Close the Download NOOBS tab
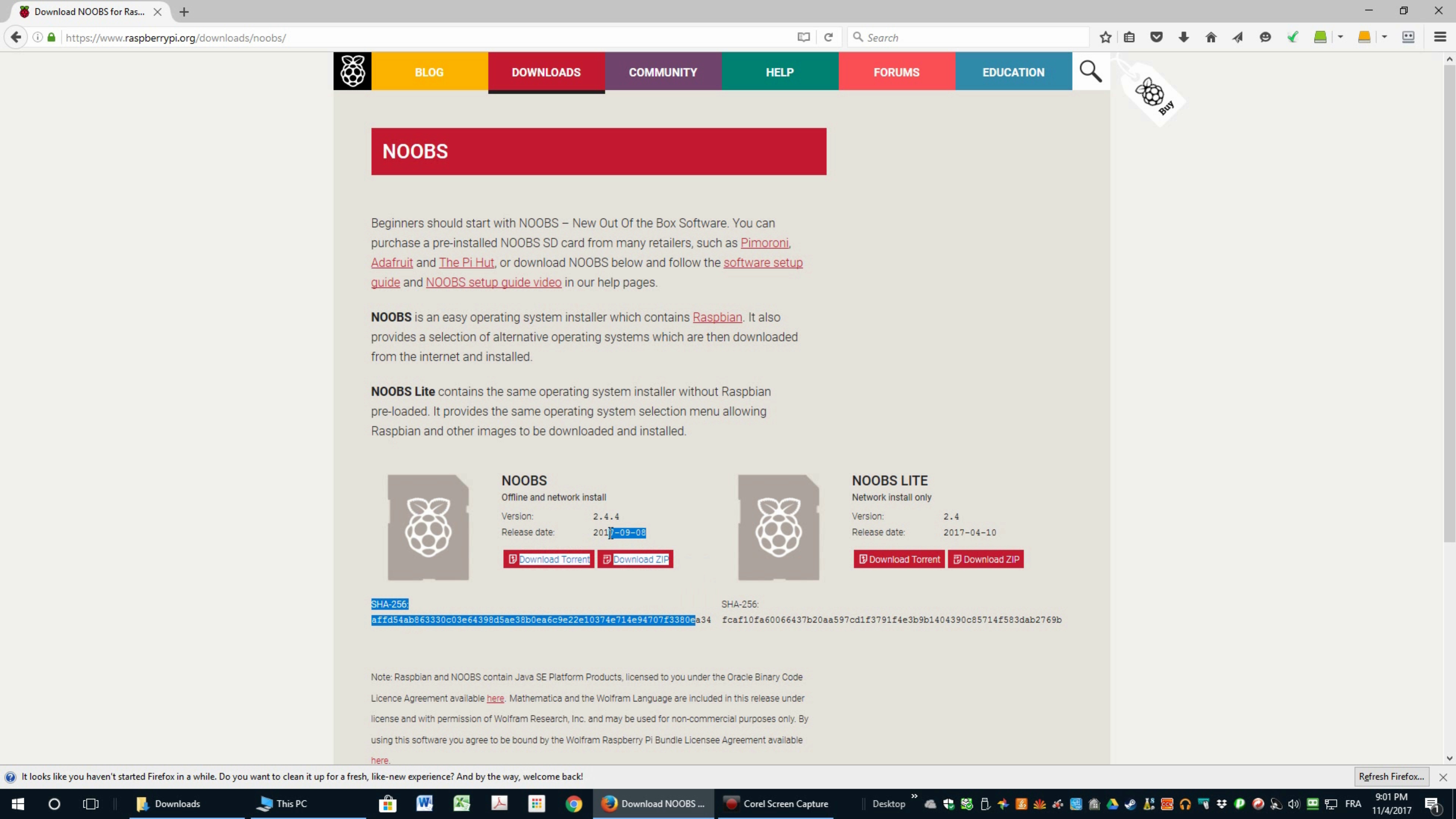 (157, 12)
